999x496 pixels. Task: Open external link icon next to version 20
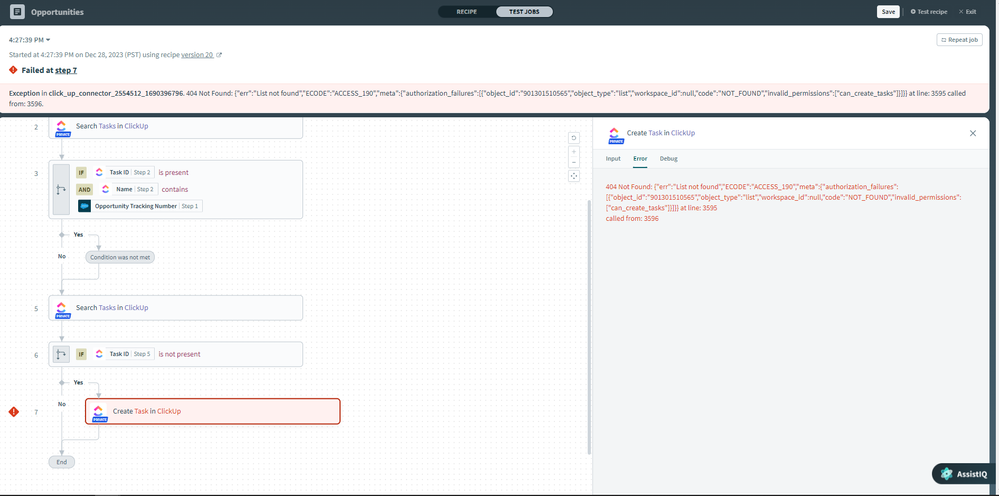click(x=219, y=55)
